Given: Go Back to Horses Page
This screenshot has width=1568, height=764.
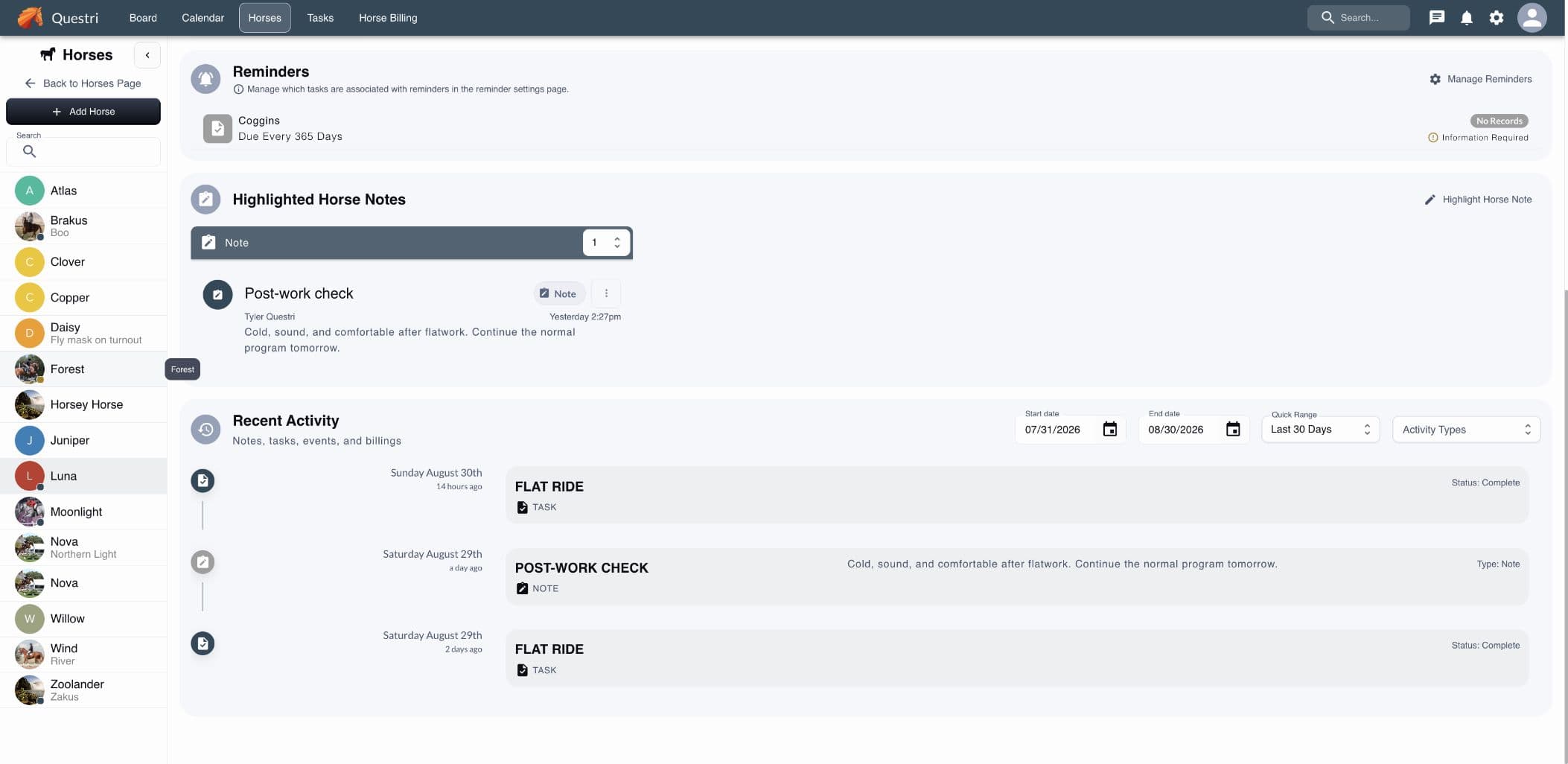Looking at the screenshot, I should point(83,83).
